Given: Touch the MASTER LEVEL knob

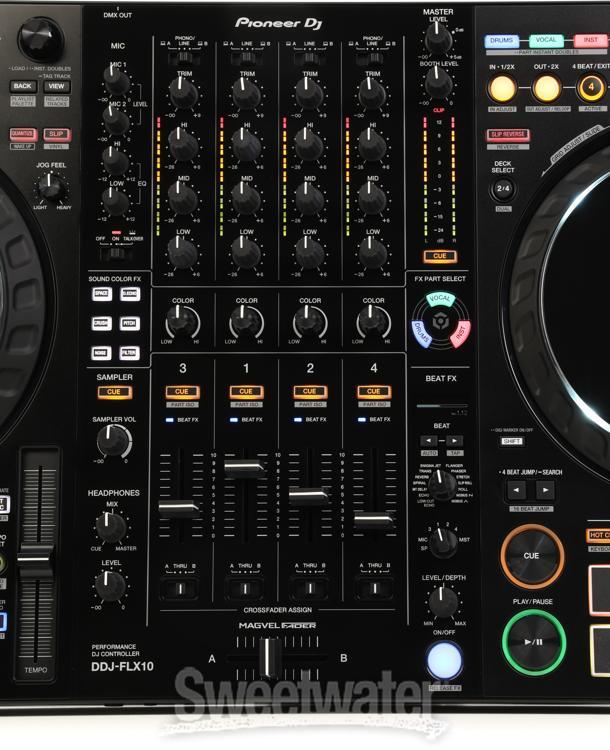Looking at the screenshot, I should click(x=439, y=39).
